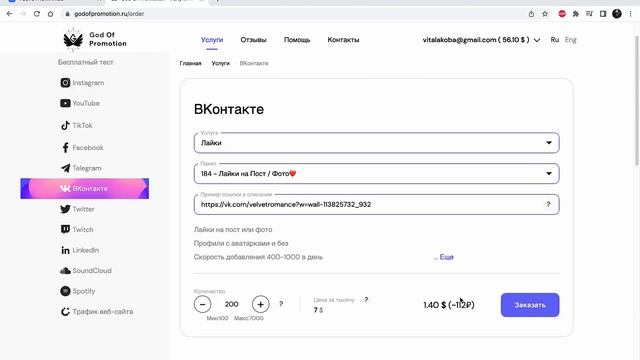This screenshot has height=360, width=640.
Task: Bookmark page with the star icon
Action: click(545, 13)
